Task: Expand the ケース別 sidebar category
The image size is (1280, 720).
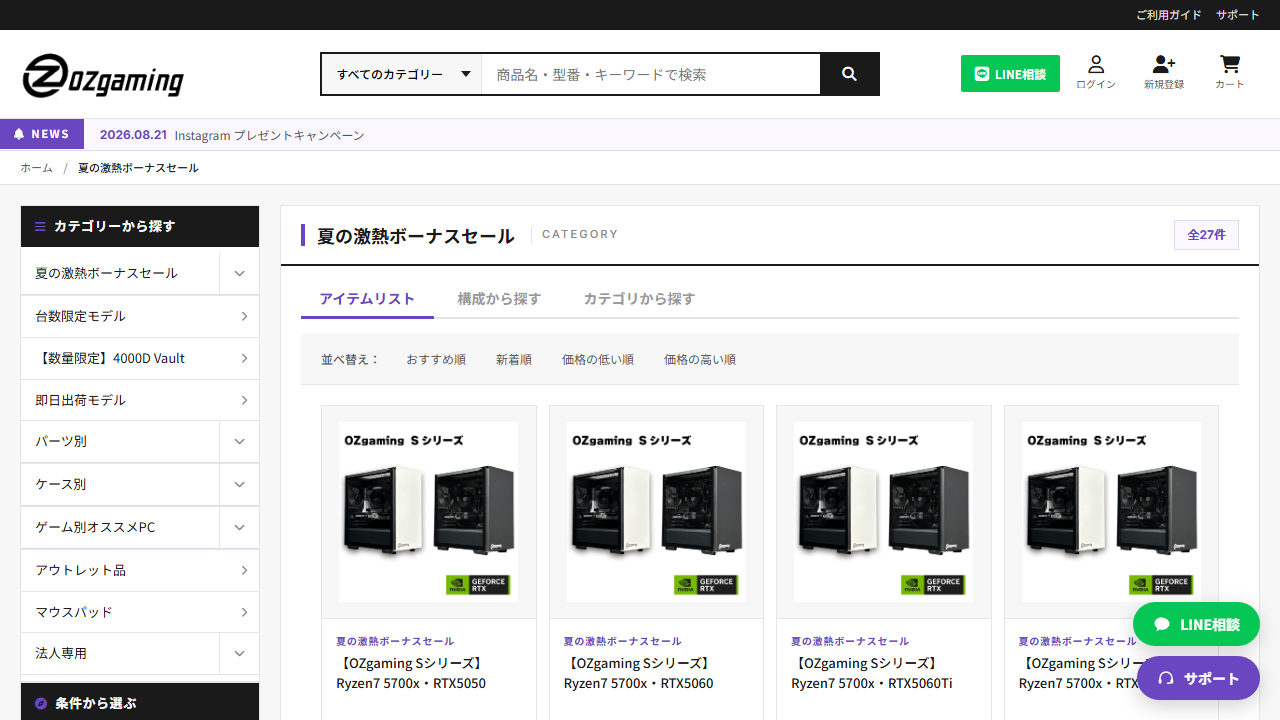Action: click(x=239, y=484)
